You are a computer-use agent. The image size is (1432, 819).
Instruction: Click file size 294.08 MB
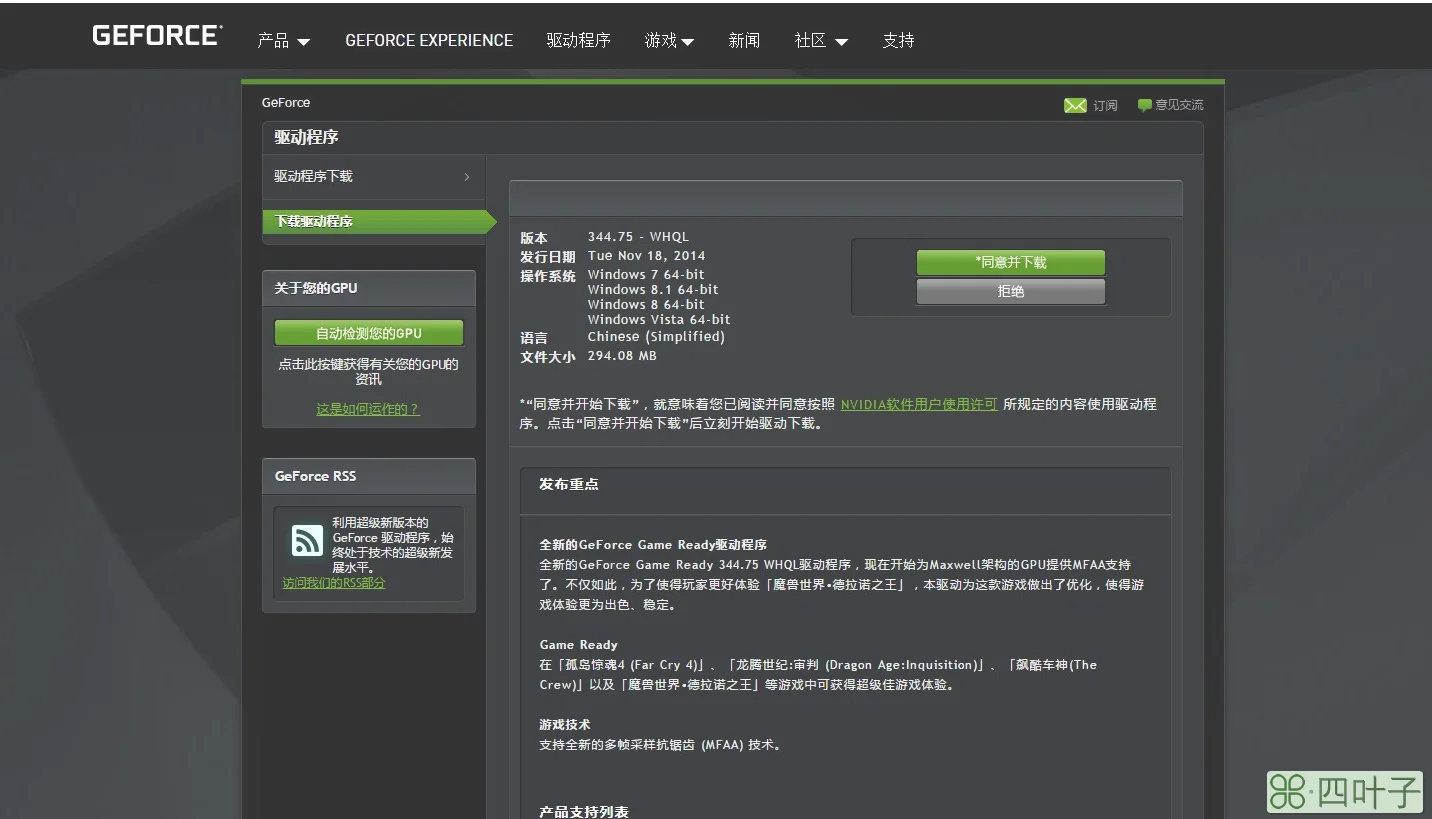point(622,356)
